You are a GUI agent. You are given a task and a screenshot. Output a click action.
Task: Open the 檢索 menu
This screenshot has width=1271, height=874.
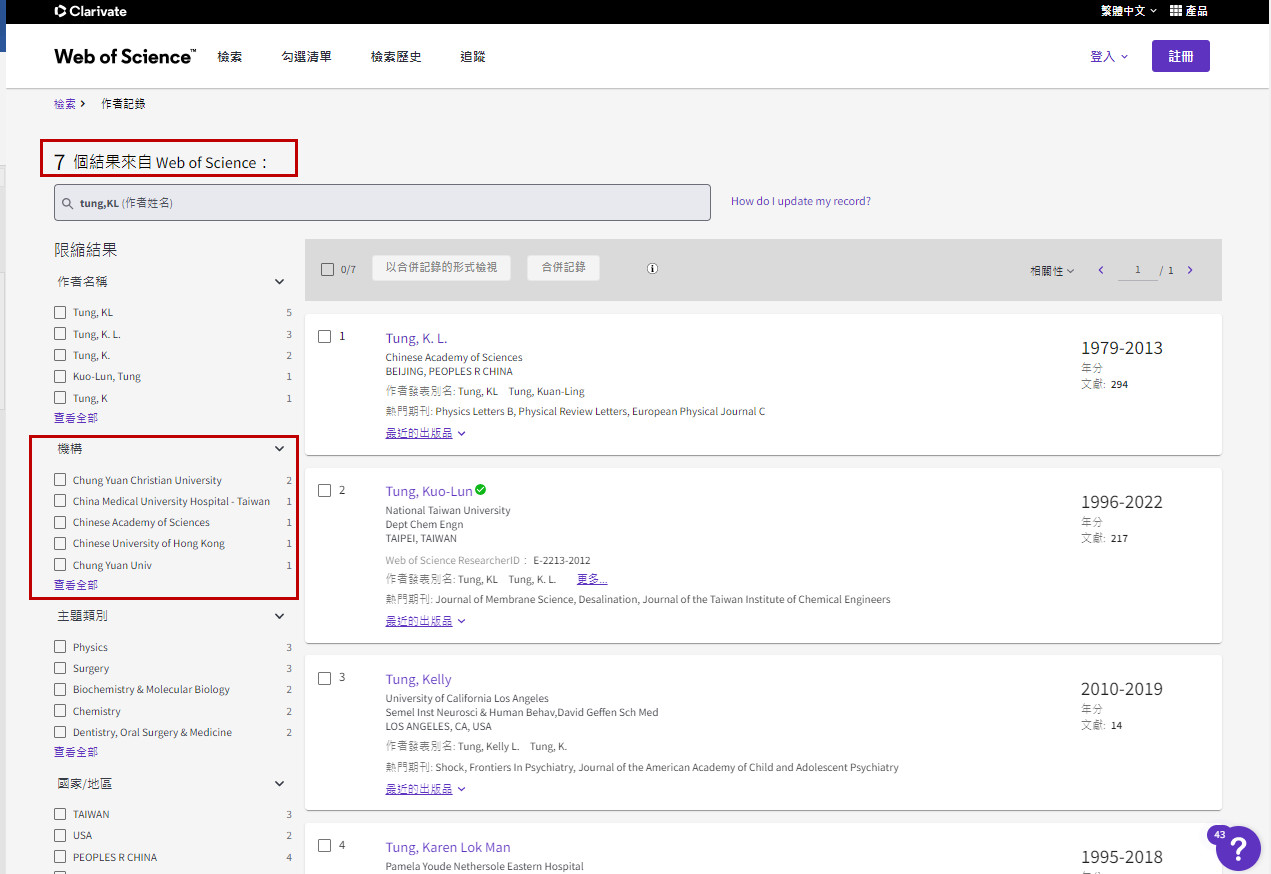click(230, 57)
